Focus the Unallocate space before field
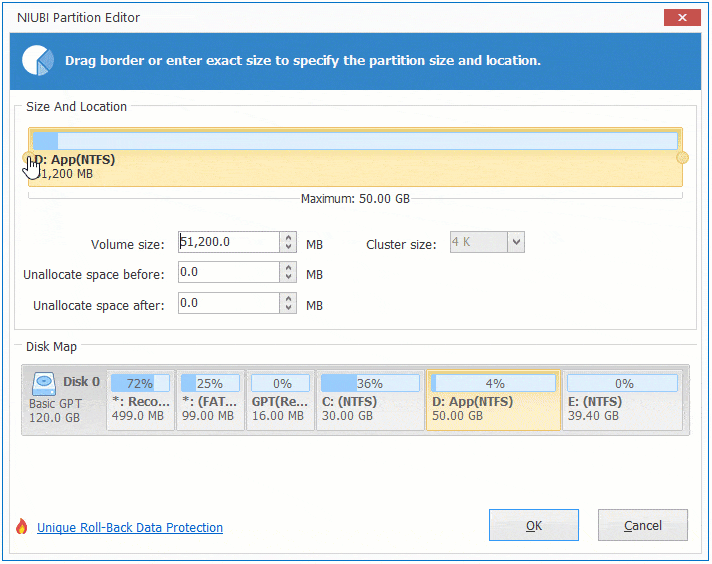 [228, 273]
